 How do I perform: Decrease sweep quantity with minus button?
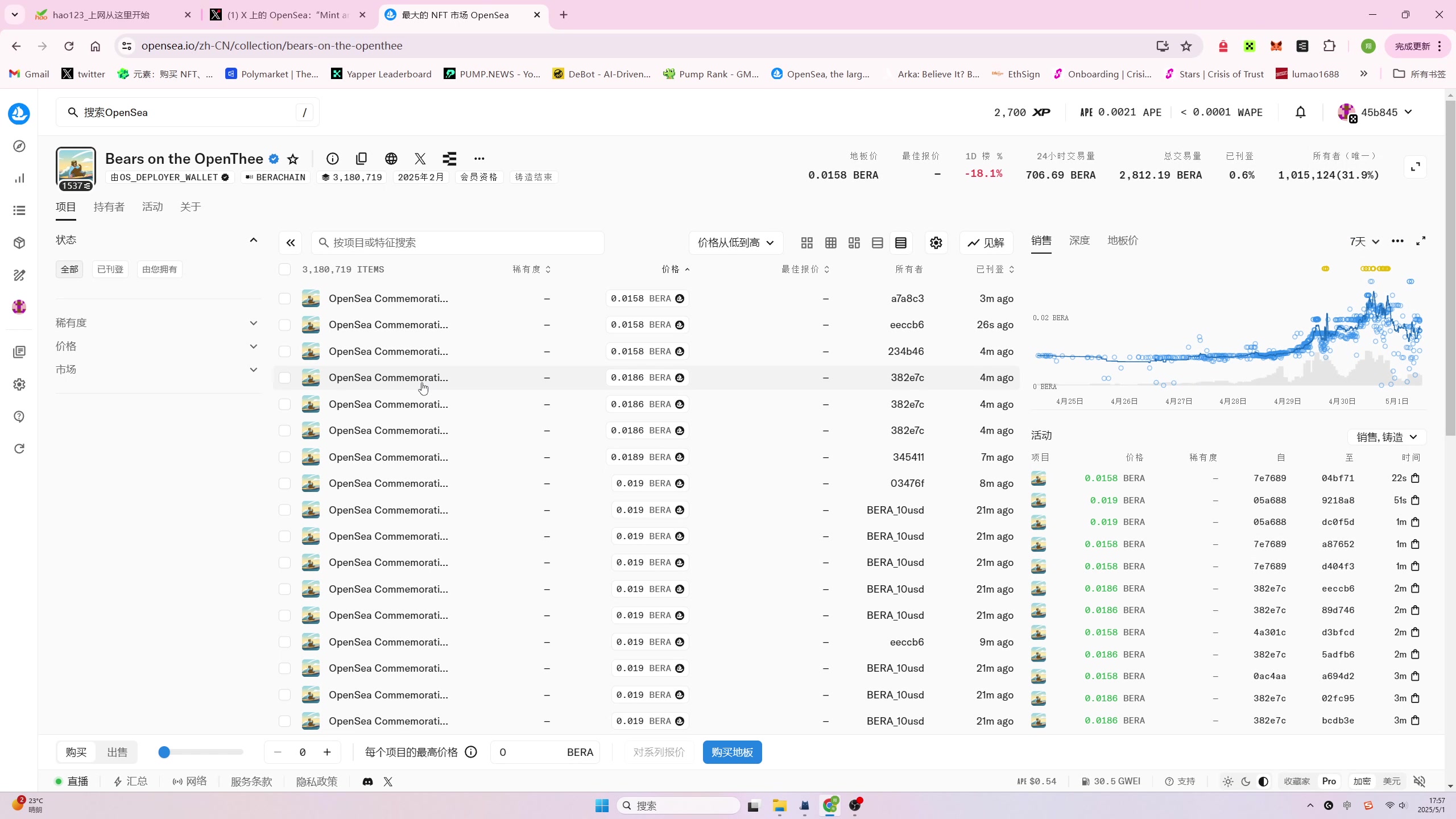278,752
